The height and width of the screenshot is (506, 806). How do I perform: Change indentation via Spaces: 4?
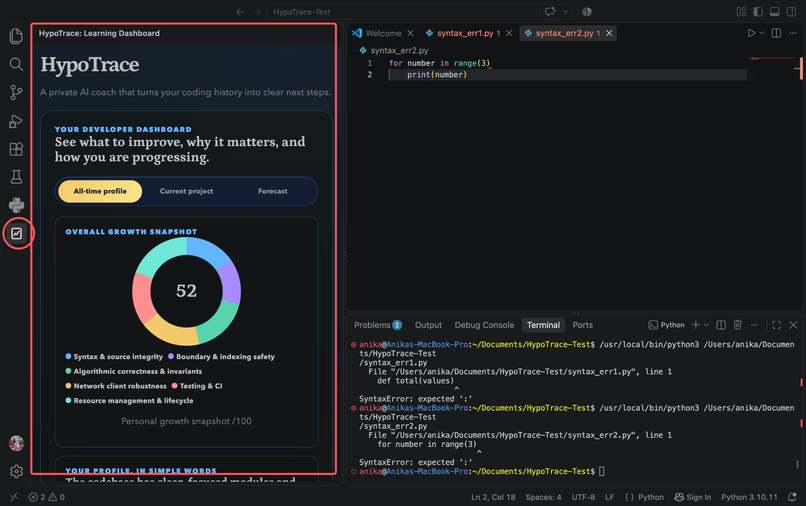pyautogui.click(x=543, y=497)
